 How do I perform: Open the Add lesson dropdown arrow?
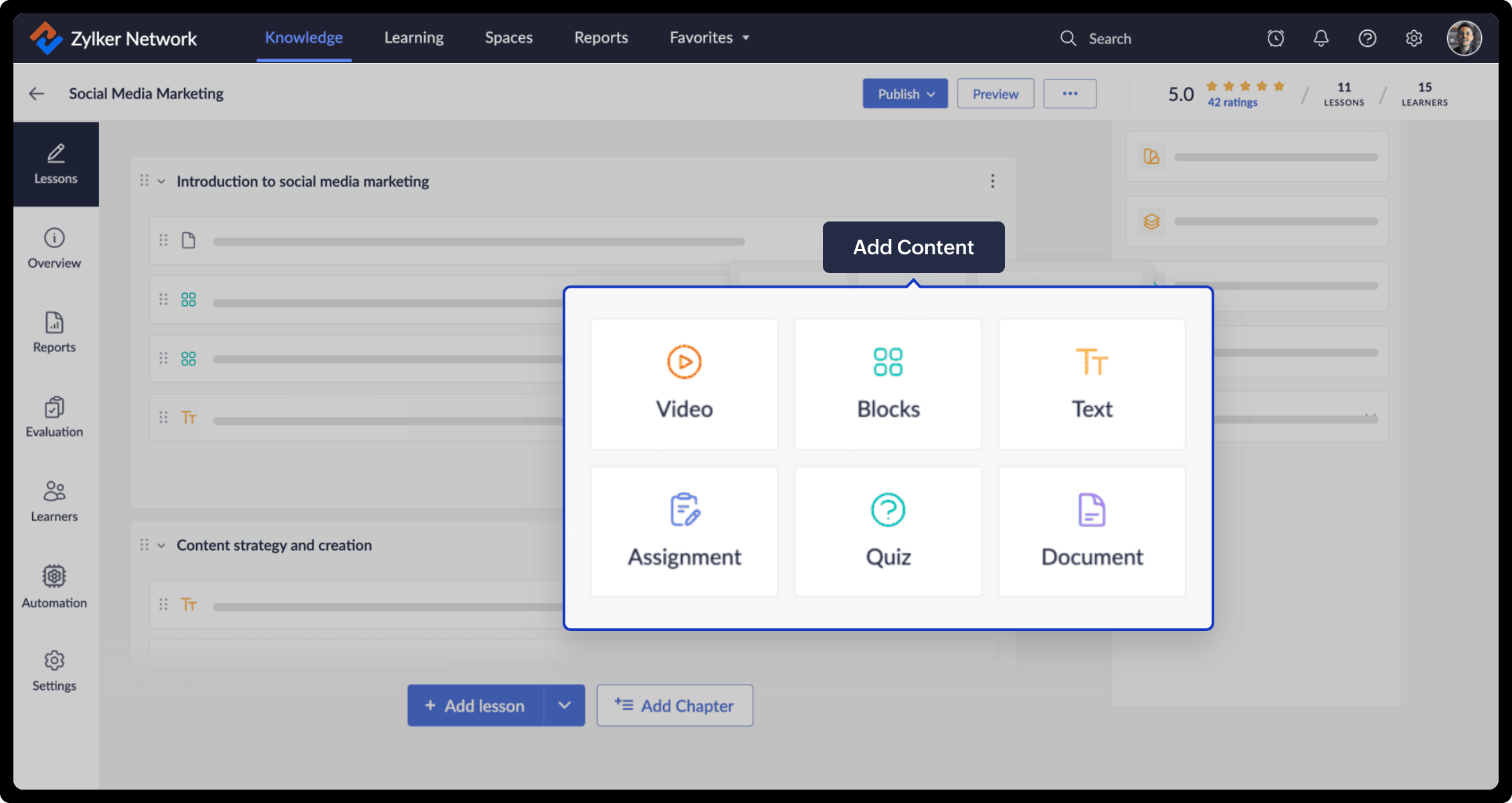coord(564,705)
